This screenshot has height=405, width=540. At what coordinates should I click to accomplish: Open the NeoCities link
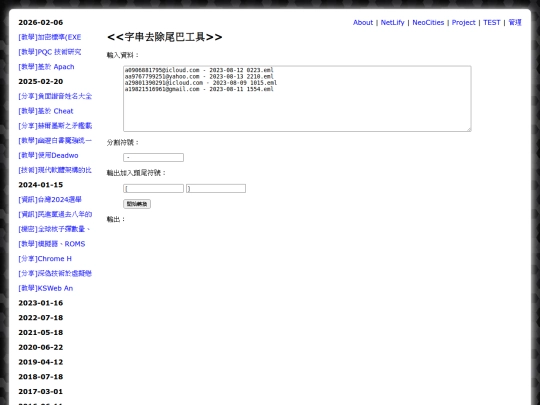428,22
